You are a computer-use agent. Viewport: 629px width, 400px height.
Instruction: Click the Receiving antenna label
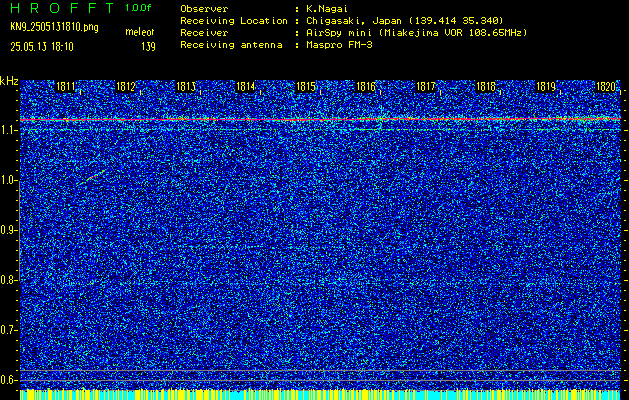[x=231, y=45]
